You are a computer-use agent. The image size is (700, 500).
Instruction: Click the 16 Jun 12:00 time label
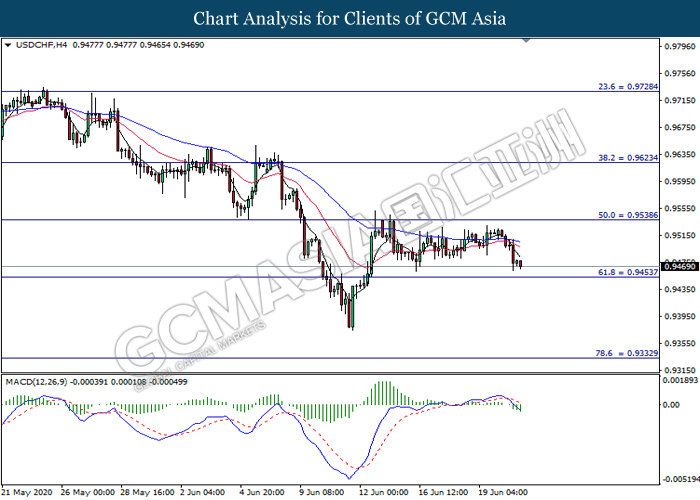[443, 492]
